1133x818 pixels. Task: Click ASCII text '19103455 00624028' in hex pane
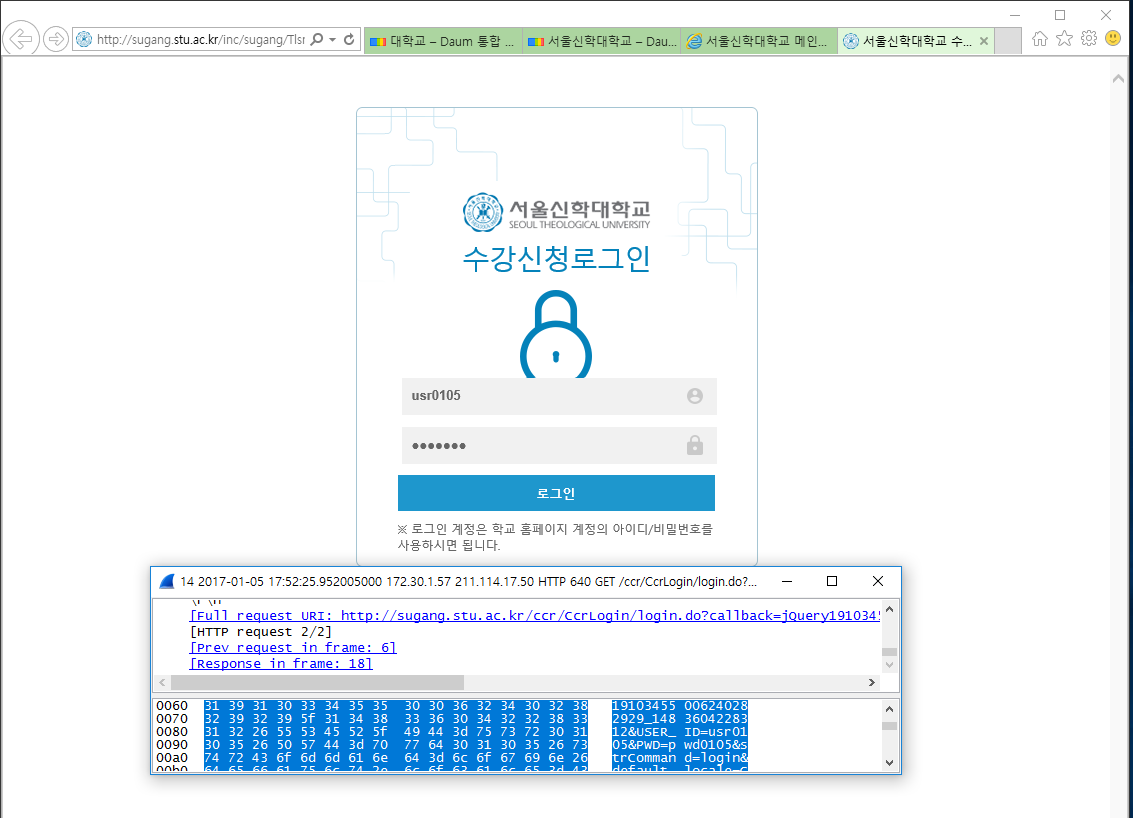coord(680,706)
